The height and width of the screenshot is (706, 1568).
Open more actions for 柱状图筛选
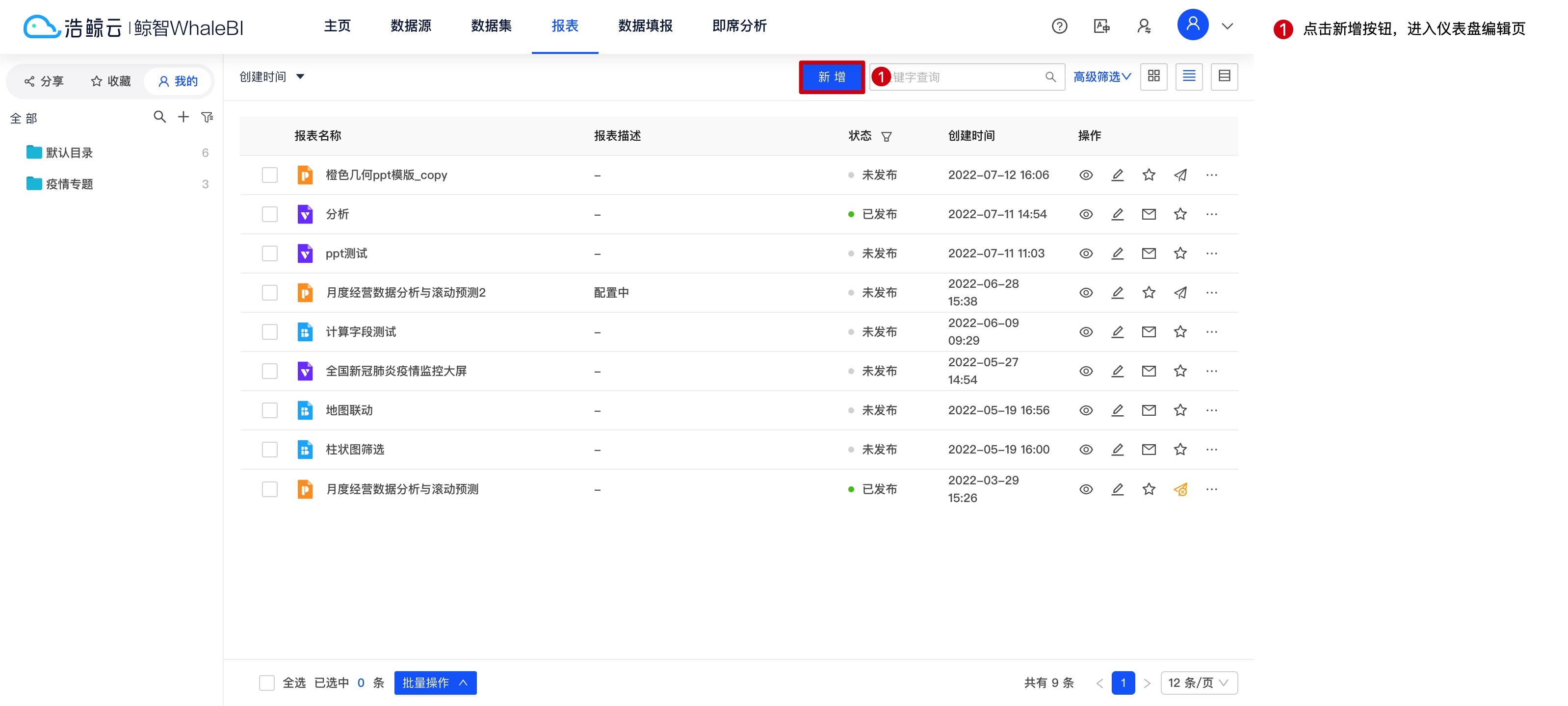pos(1211,450)
